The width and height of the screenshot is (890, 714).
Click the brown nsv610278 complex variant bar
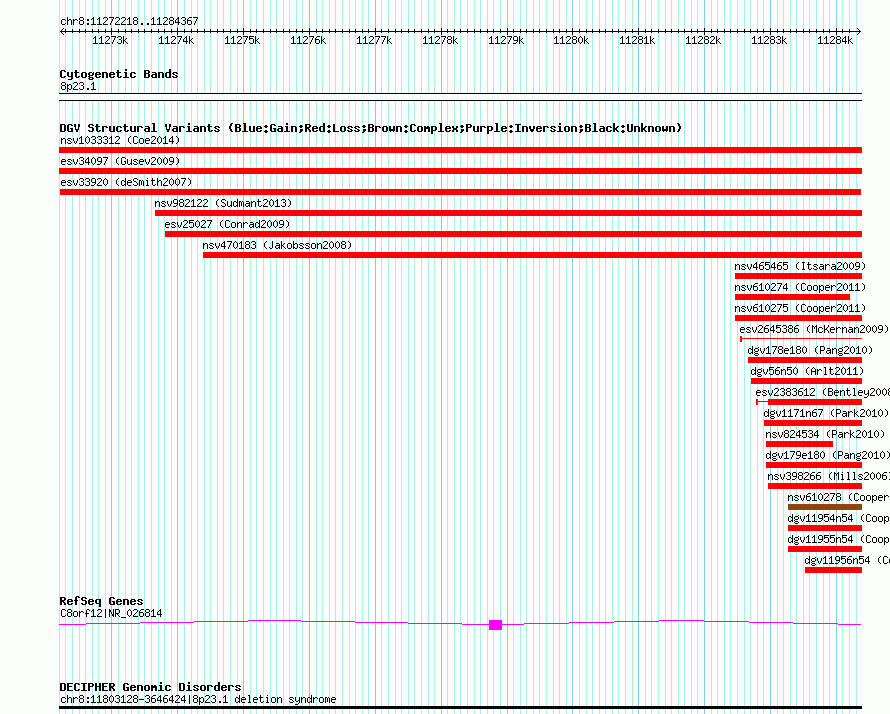[824, 507]
